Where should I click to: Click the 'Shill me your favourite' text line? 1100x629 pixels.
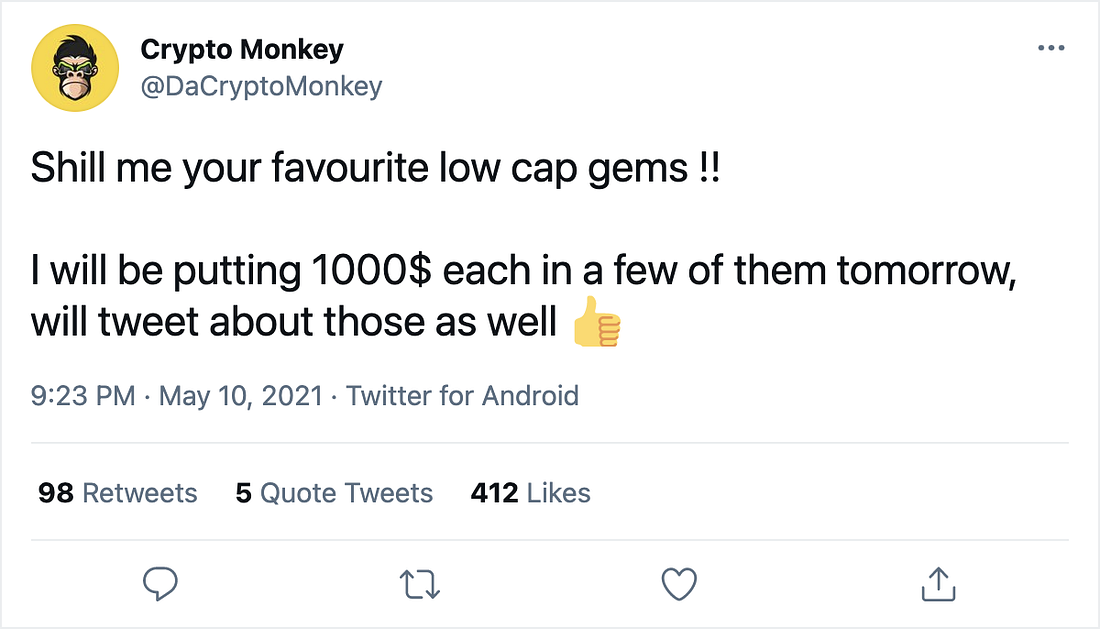click(375, 169)
